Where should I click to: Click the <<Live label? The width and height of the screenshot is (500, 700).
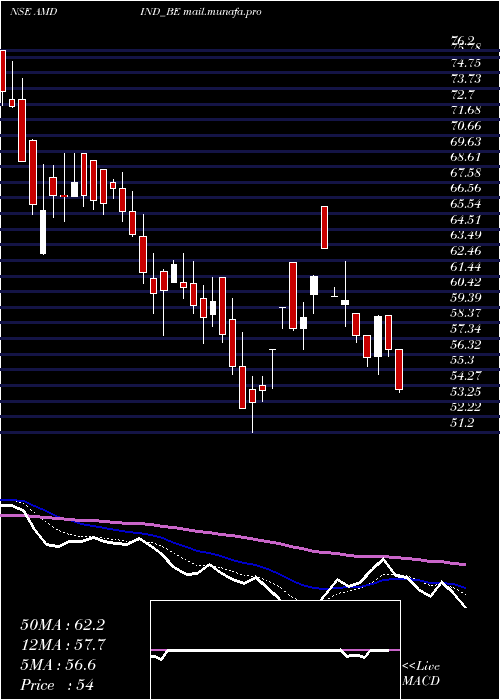[421, 667]
